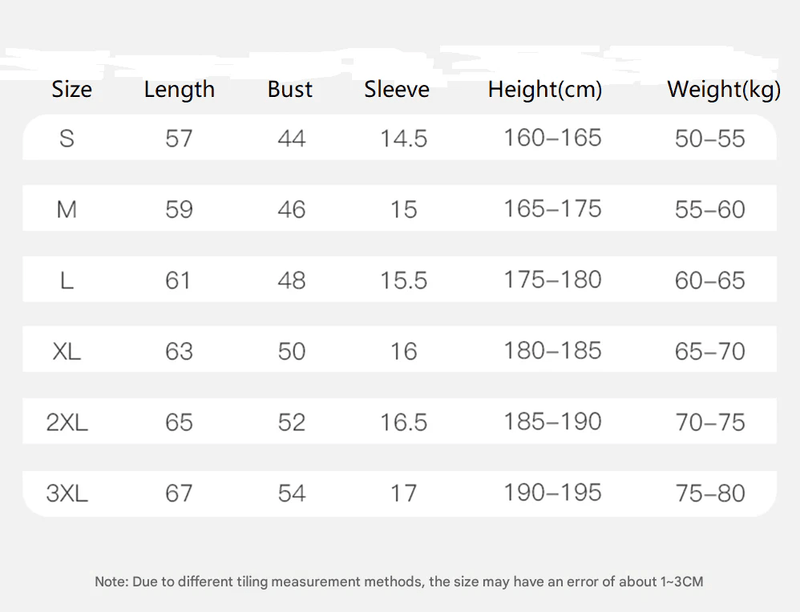Select the XL size row label

point(67,351)
